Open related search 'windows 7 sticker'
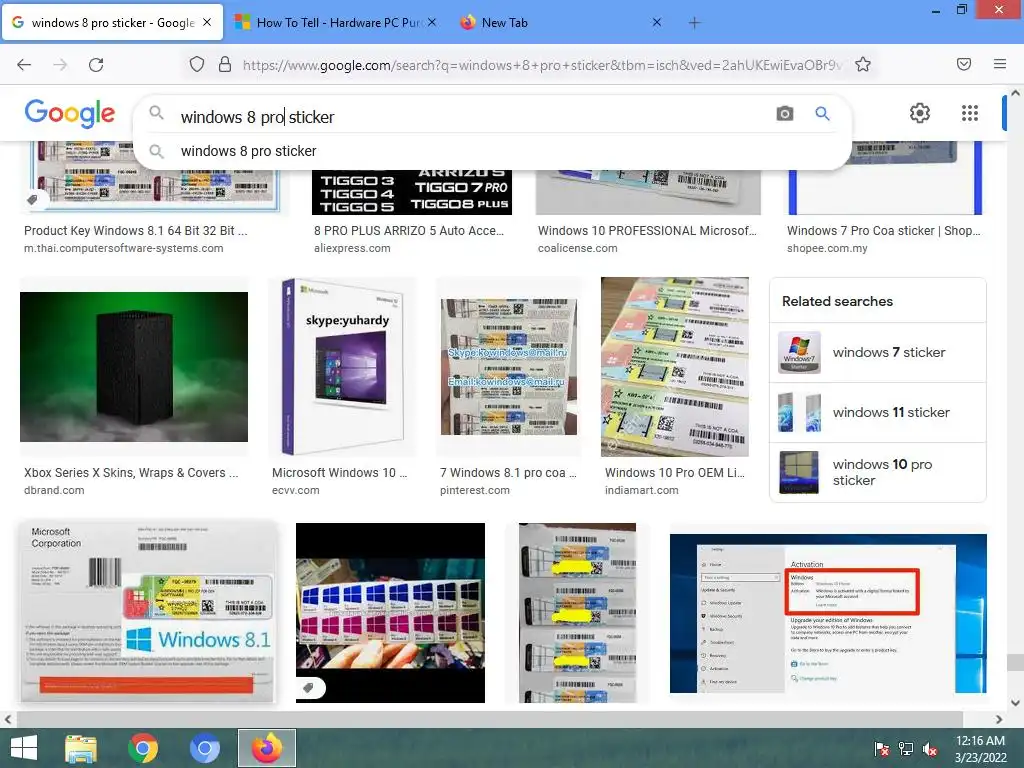This screenshot has height=768, width=1024. click(x=878, y=352)
